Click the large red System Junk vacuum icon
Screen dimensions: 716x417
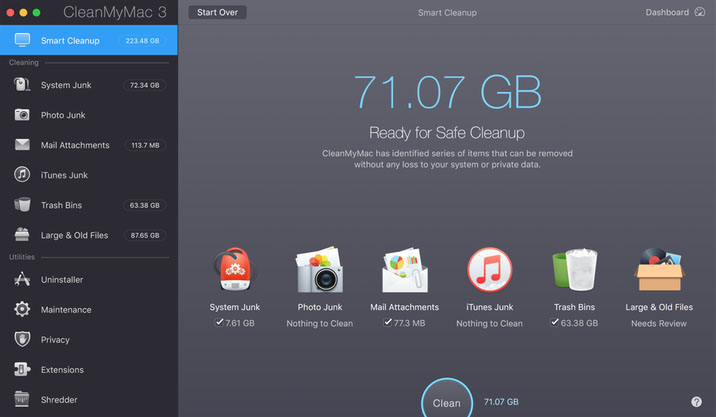point(234,269)
